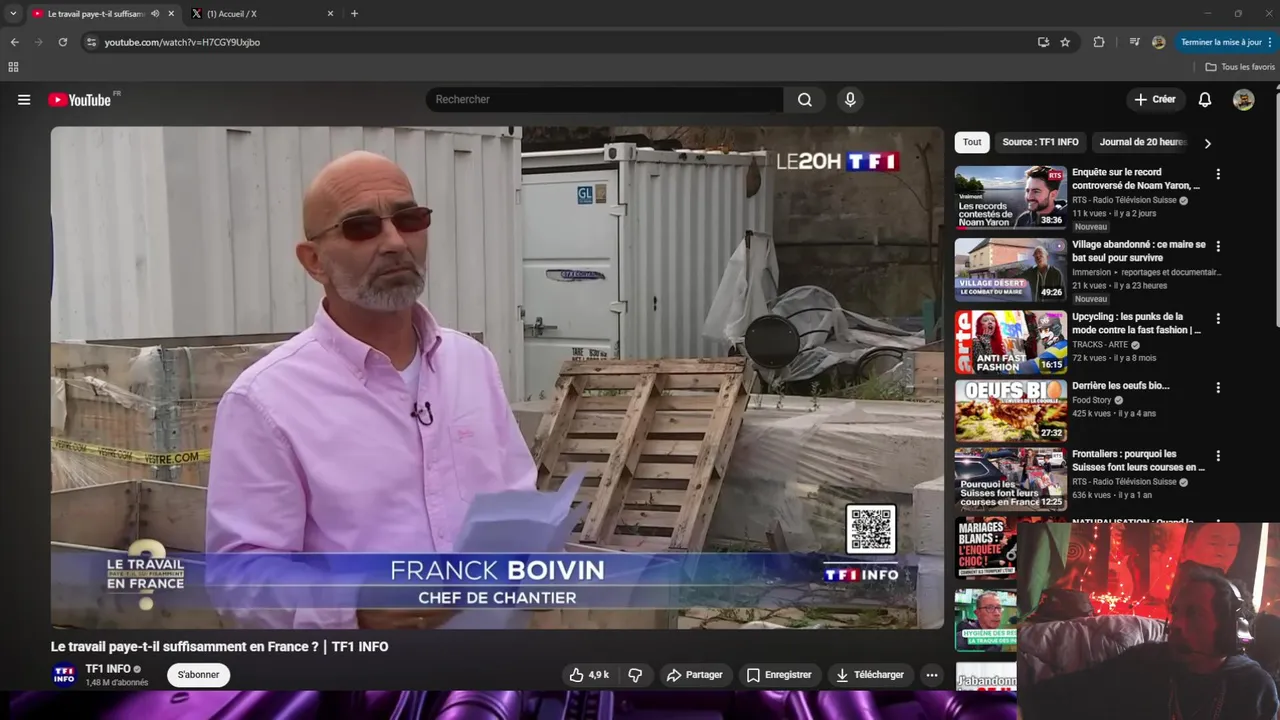Click the search magnifier button
The image size is (1280, 720).
coord(804,99)
